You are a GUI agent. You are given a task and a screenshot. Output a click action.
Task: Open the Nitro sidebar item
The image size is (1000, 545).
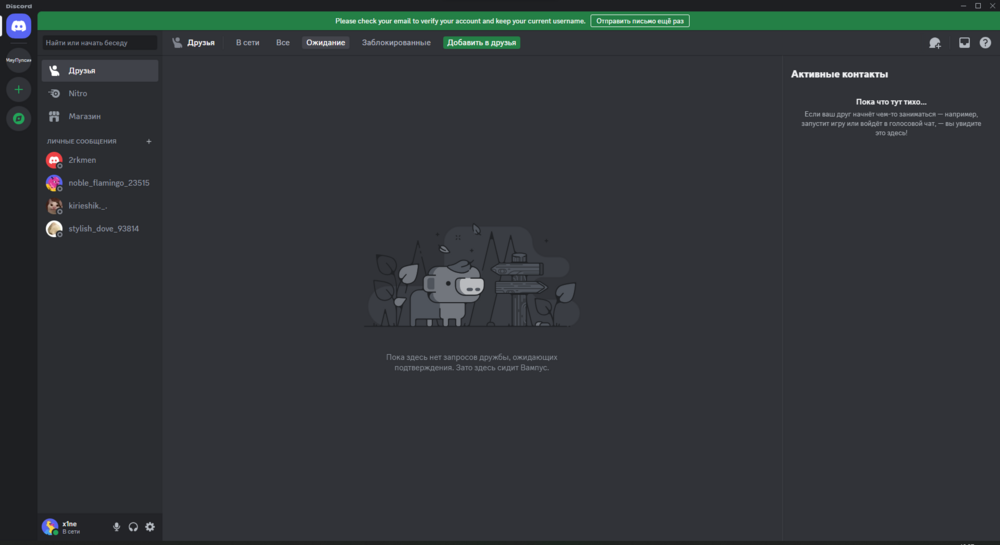(100, 94)
